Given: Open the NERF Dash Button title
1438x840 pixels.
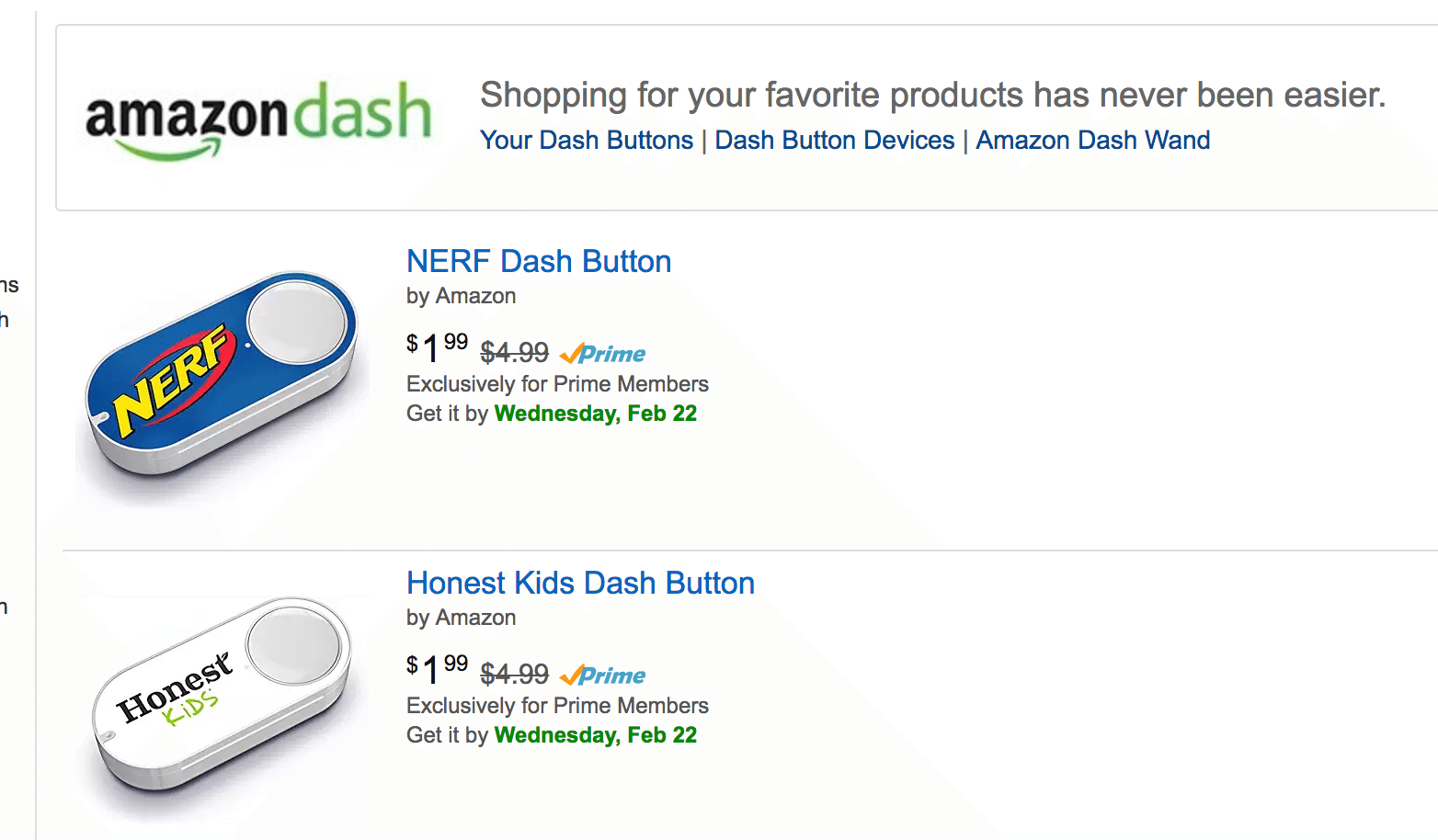Looking at the screenshot, I should tap(539, 262).
